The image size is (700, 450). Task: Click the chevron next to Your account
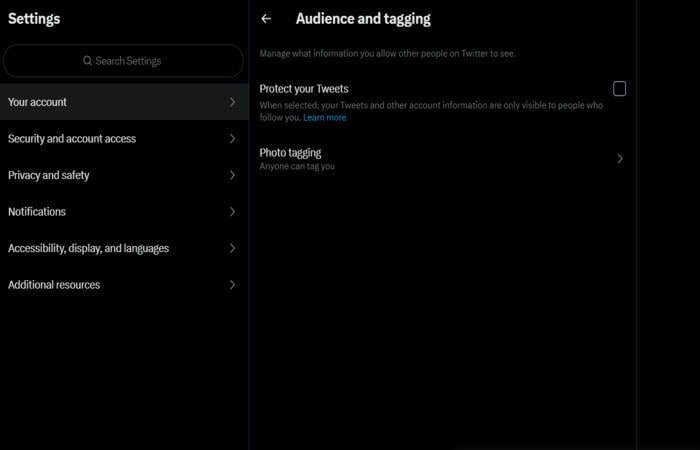pyautogui.click(x=232, y=102)
